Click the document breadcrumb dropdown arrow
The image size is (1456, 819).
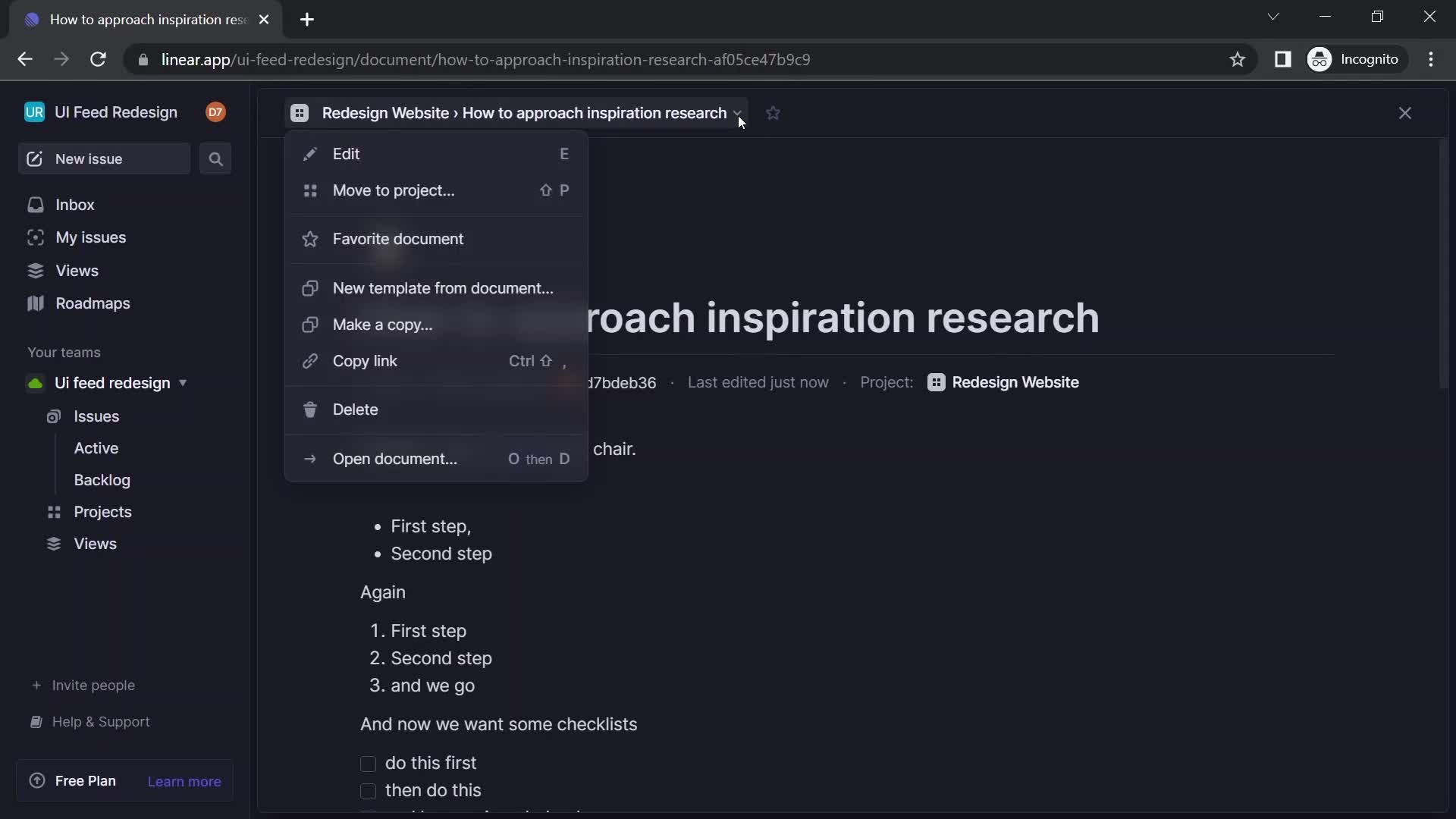coord(738,112)
